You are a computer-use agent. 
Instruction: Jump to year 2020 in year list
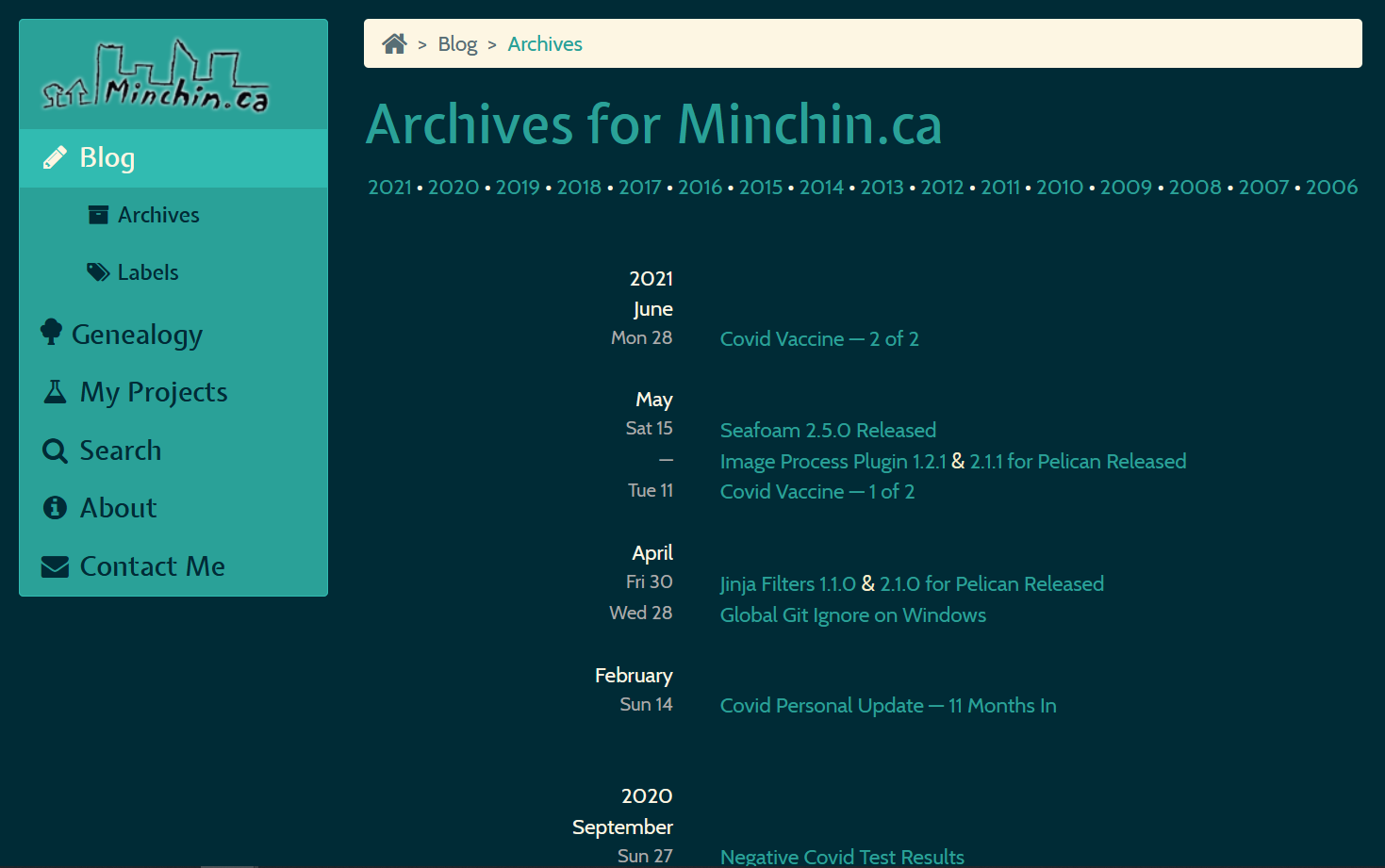(x=453, y=187)
